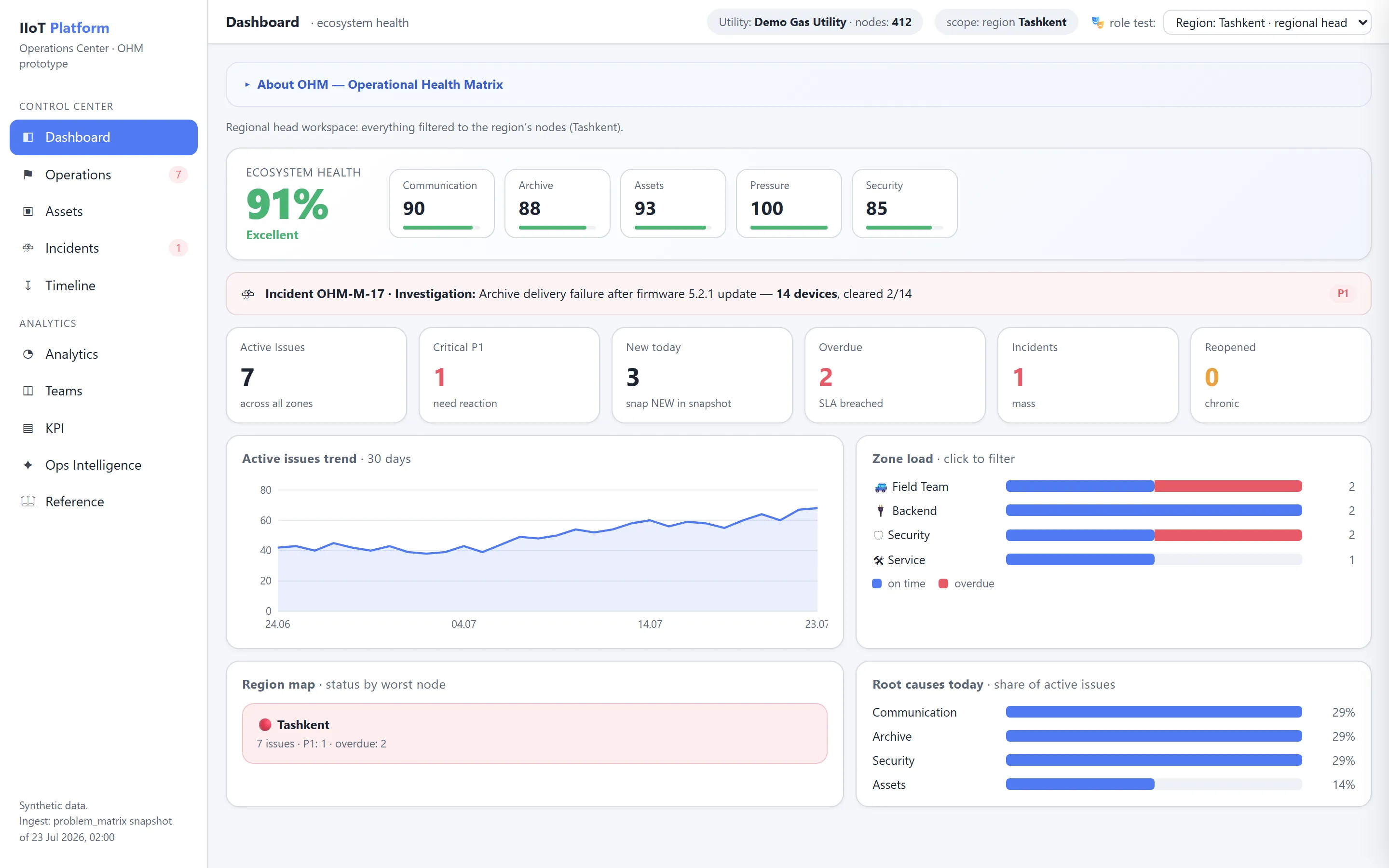Click the Security root cause bar

1154,760
